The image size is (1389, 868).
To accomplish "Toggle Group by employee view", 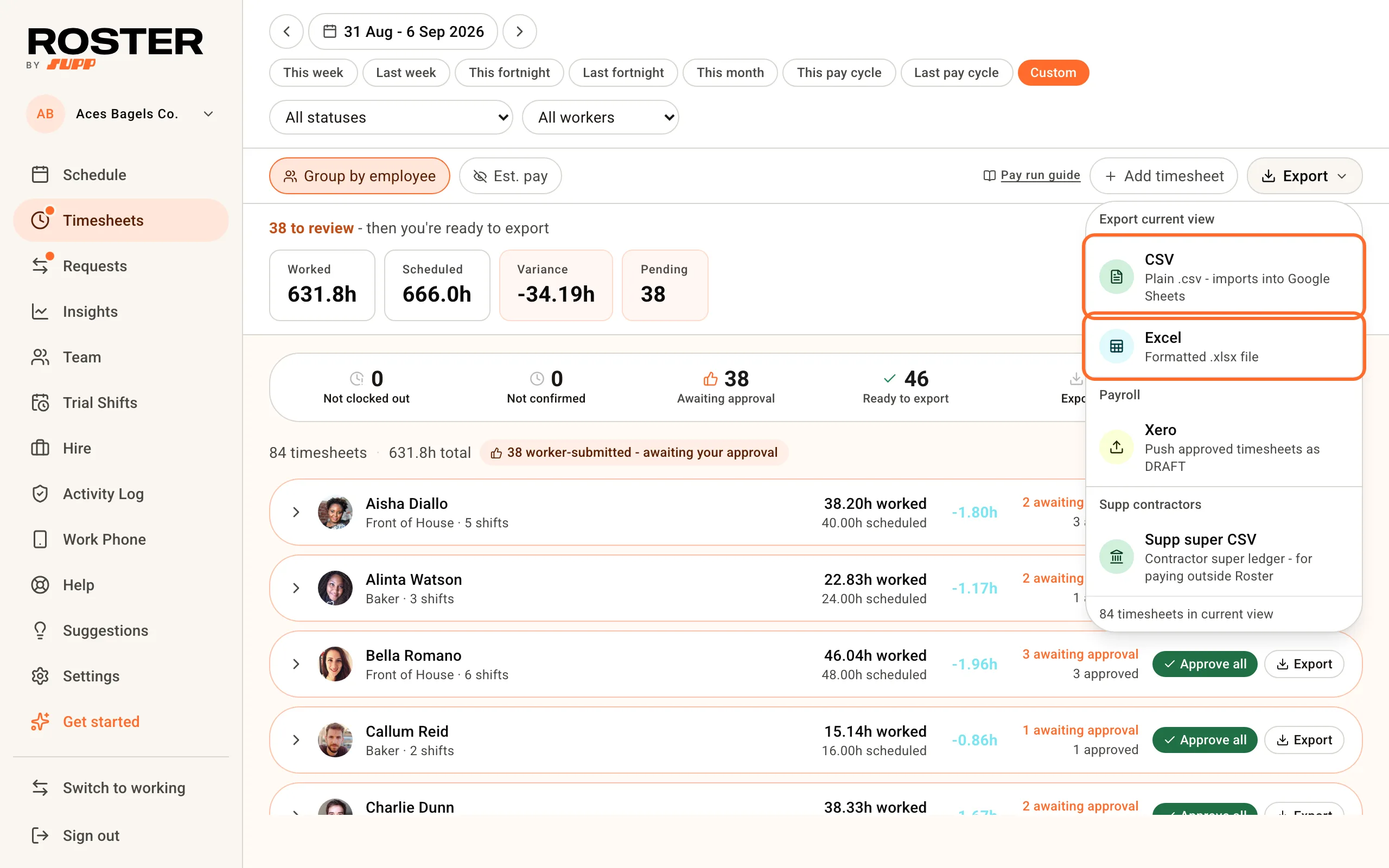I will click(359, 176).
